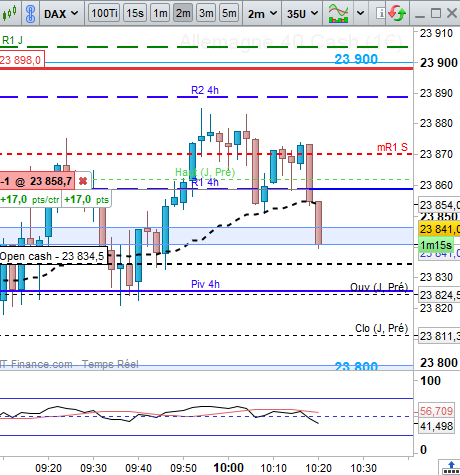
Task: Open the 35U units dropdown
Action: point(302,14)
